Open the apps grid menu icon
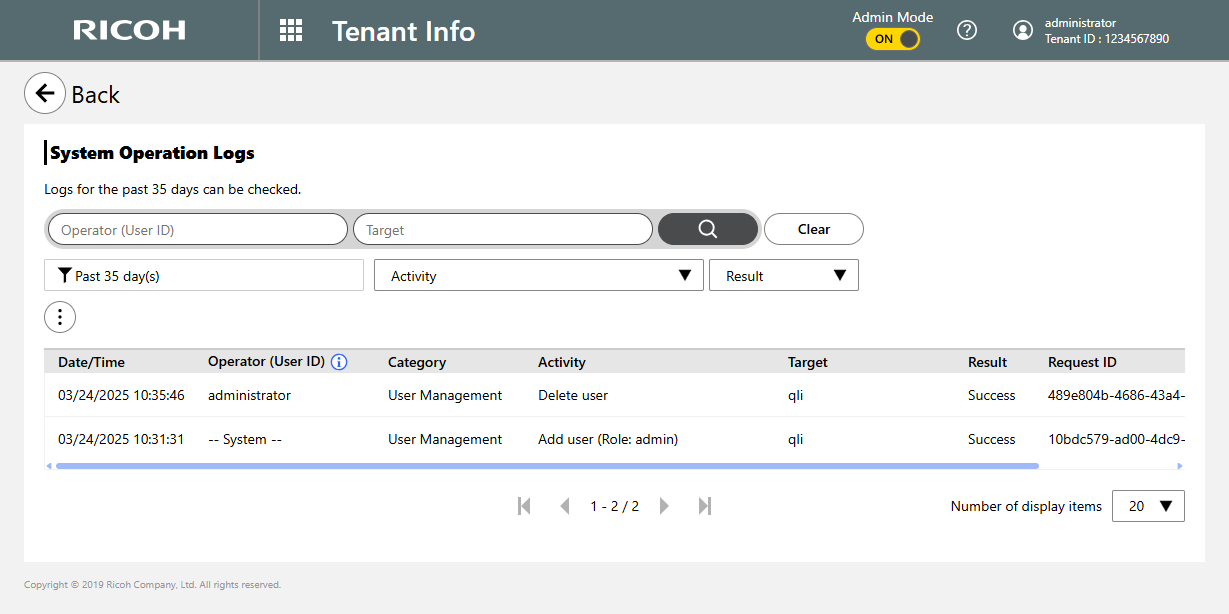 pos(291,30)
